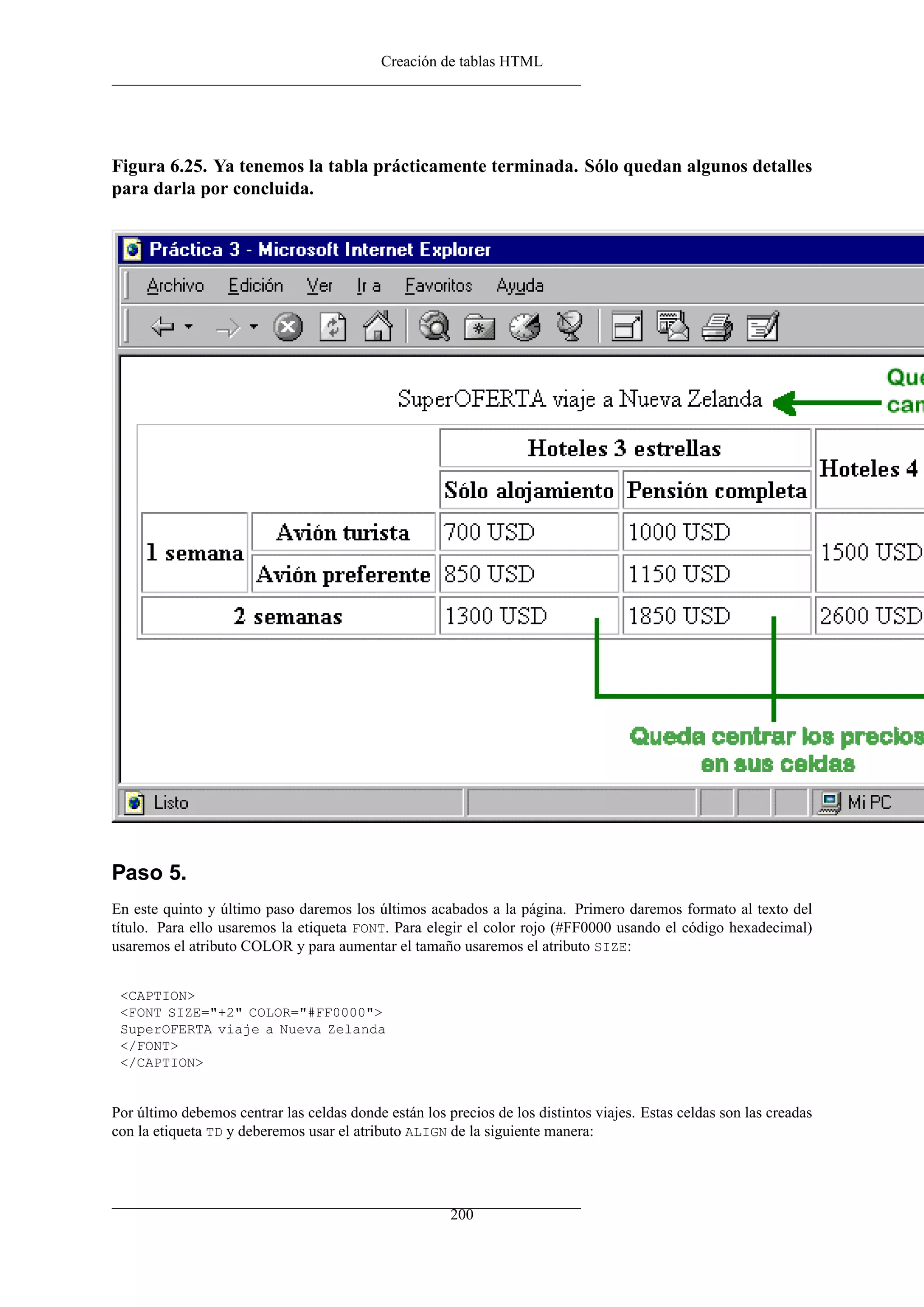Click the Mi PC zone icon
Screen dimensions: 924x1307
tap(830, 802)
